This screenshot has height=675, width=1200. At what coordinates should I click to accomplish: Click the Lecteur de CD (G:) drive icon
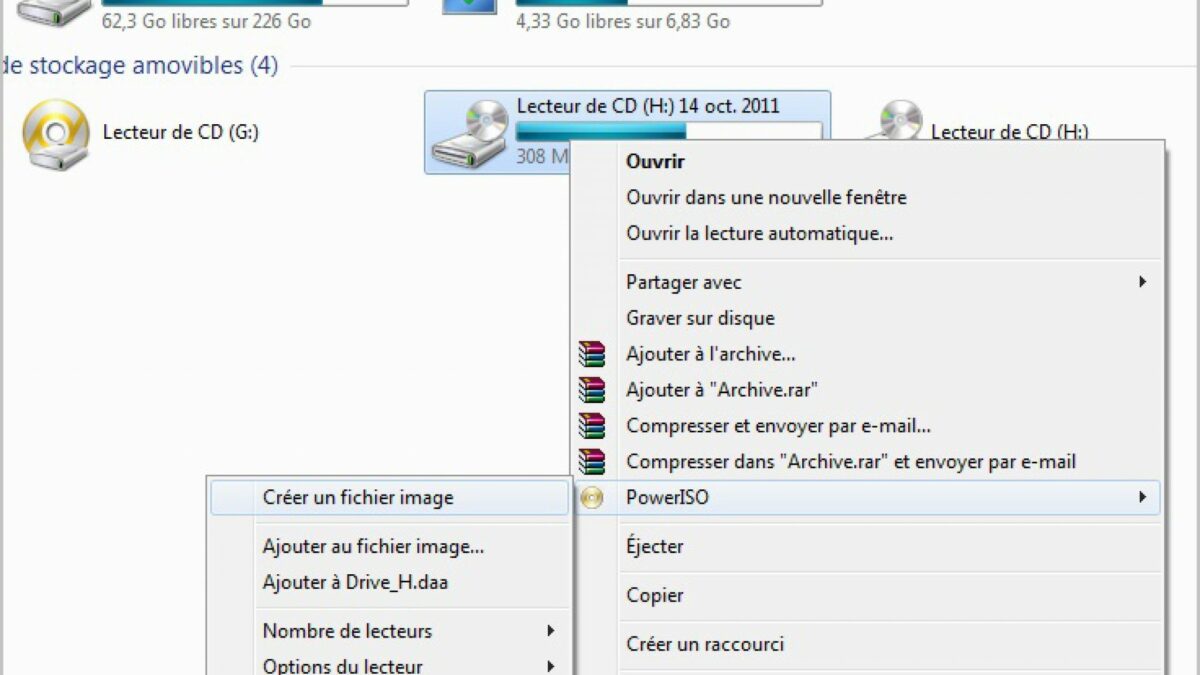tap(56, 134)
